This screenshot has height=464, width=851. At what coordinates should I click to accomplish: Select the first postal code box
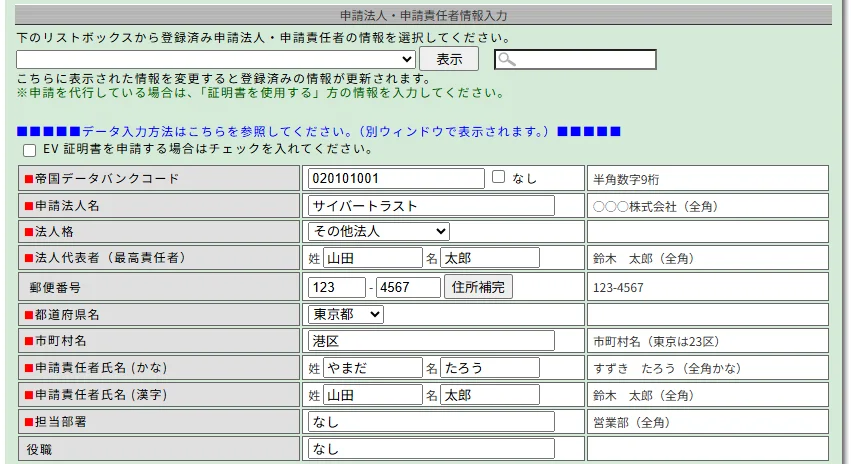pyautogui.click(x=337, y=287)
